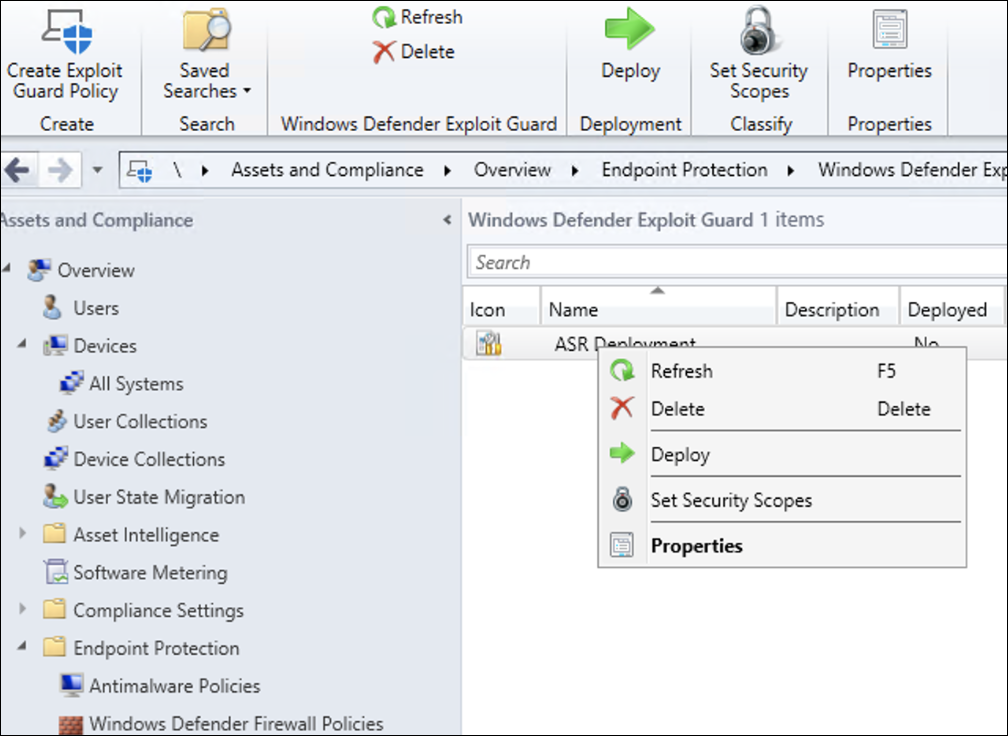Expand the Compliance Settings node
Image resolution: width=1008 pixels, height=736 pixels.
[x=23, y=610]
